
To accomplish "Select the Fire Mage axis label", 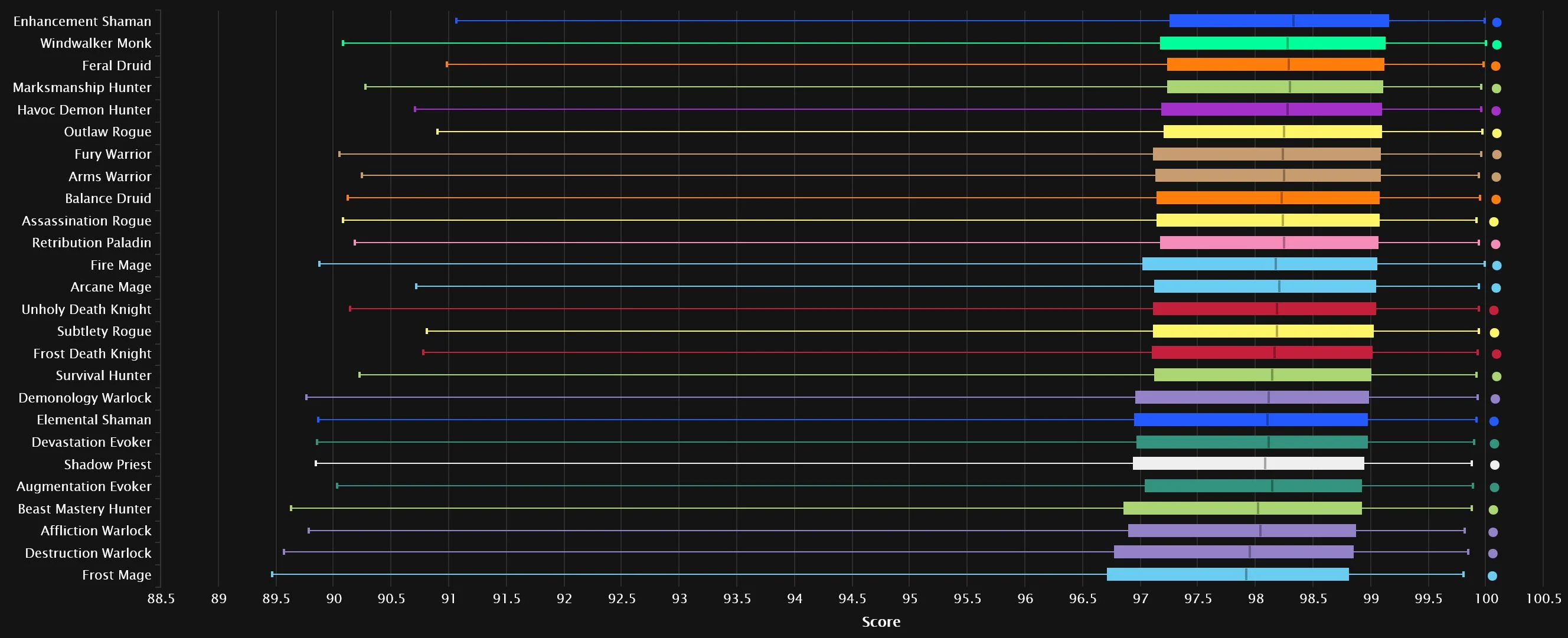I will point(120,266).
